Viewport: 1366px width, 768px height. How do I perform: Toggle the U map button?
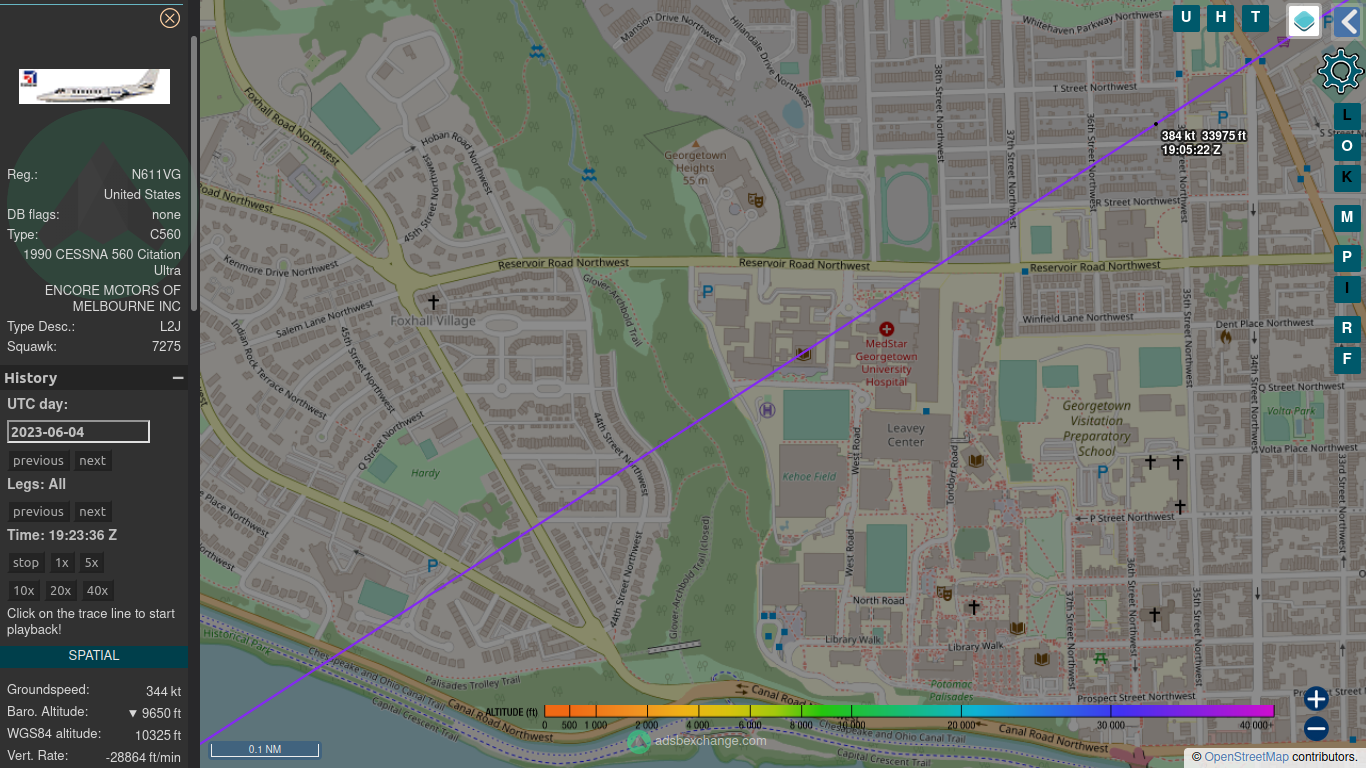(1186, 17)
